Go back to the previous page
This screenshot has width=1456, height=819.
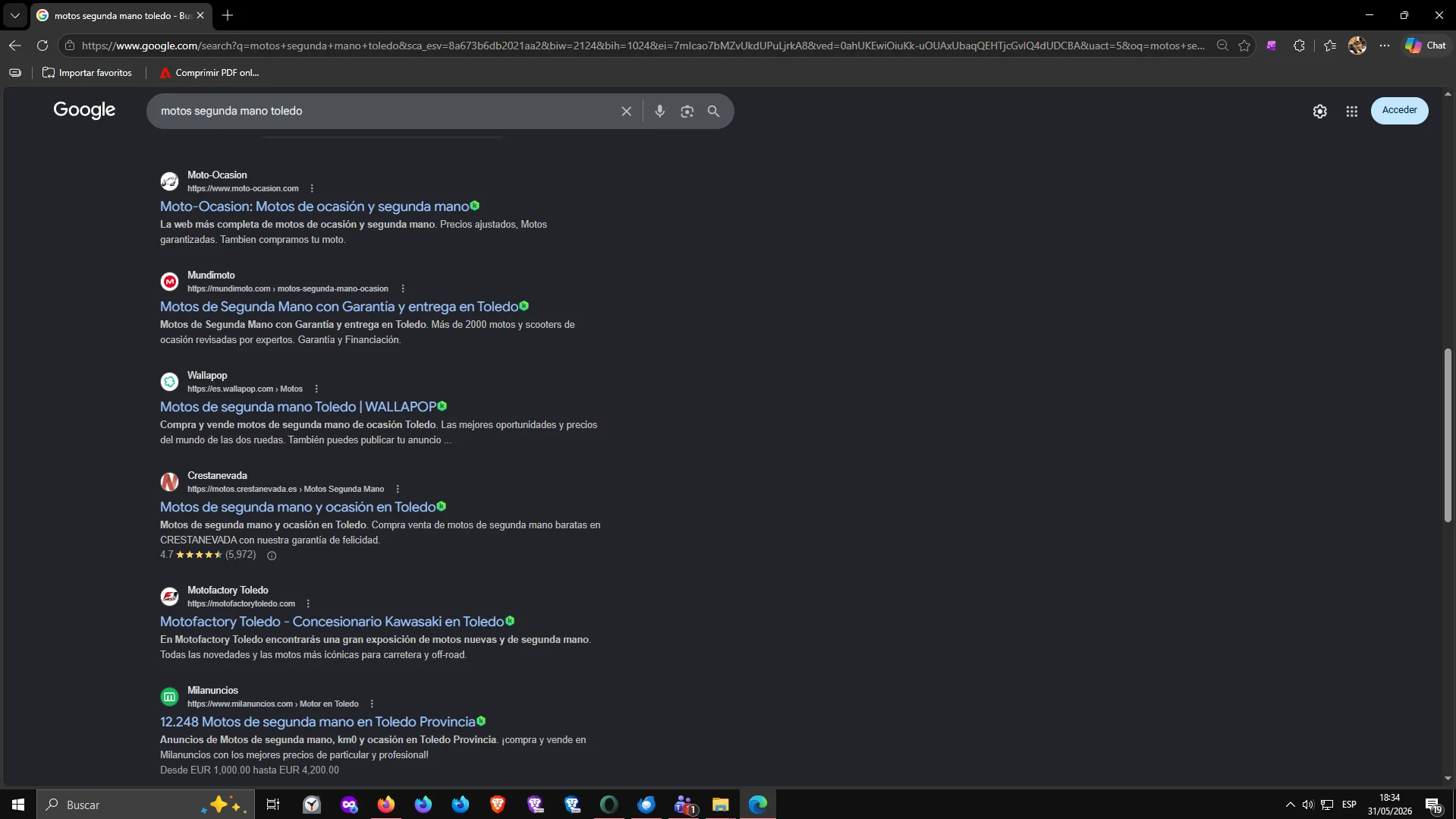click(15, 46)
